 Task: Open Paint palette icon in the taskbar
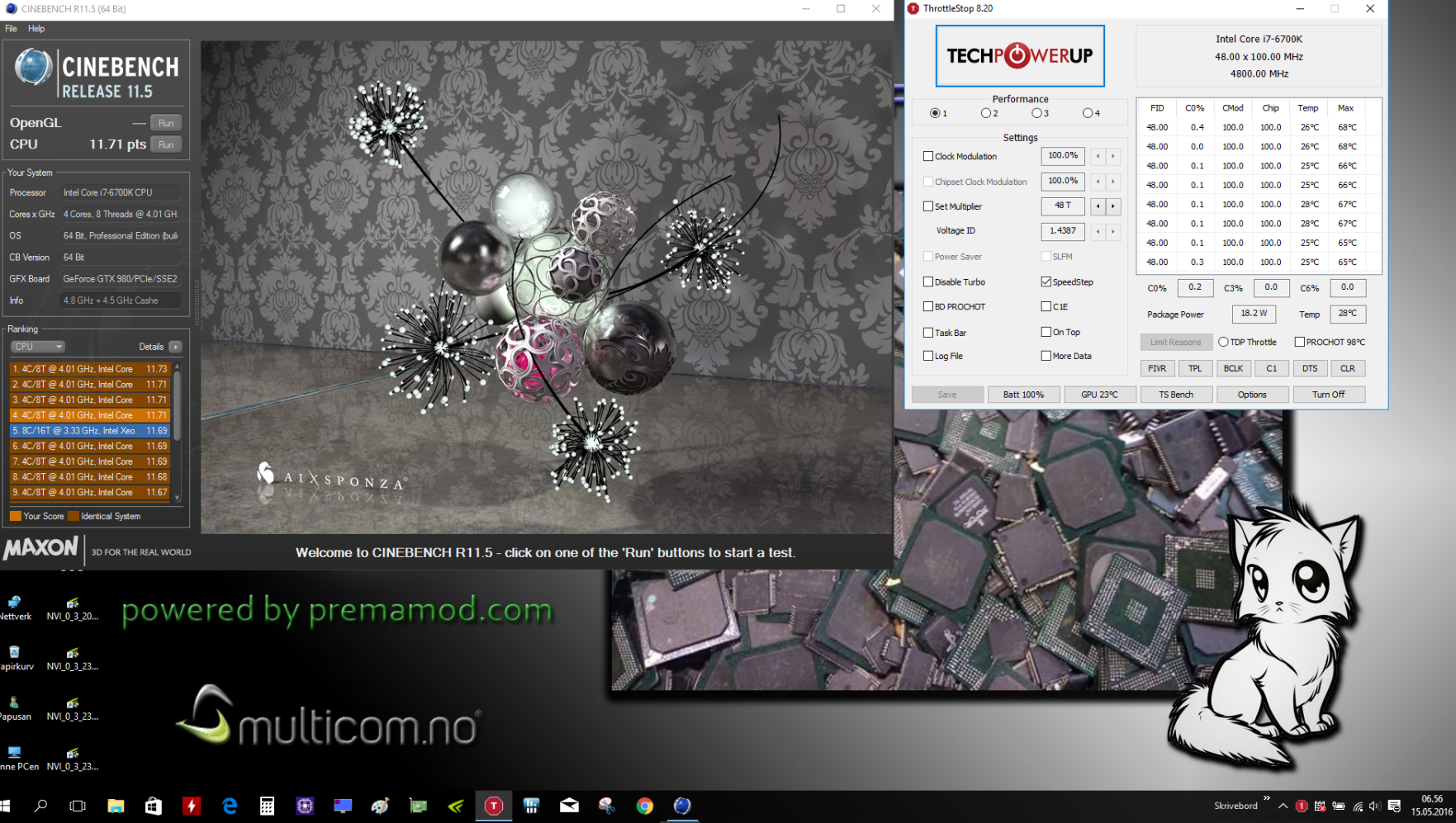(x=380, y=806)
